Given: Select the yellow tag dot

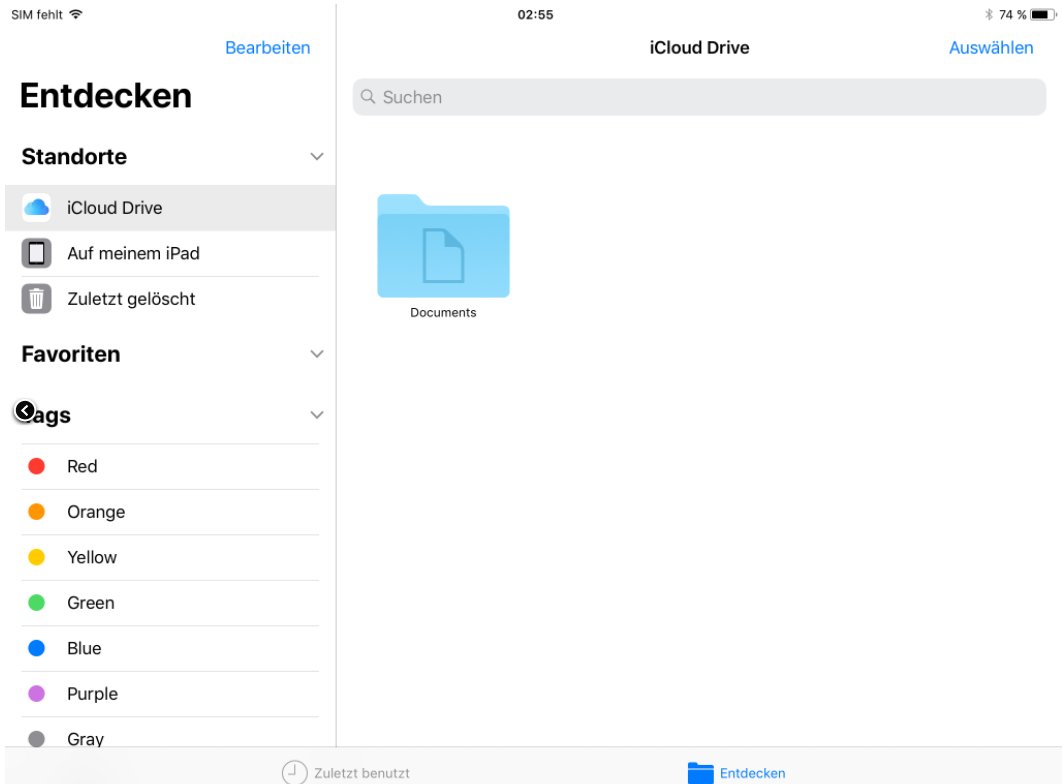Looking at the screenshot, I should click(x=37, y=557).
